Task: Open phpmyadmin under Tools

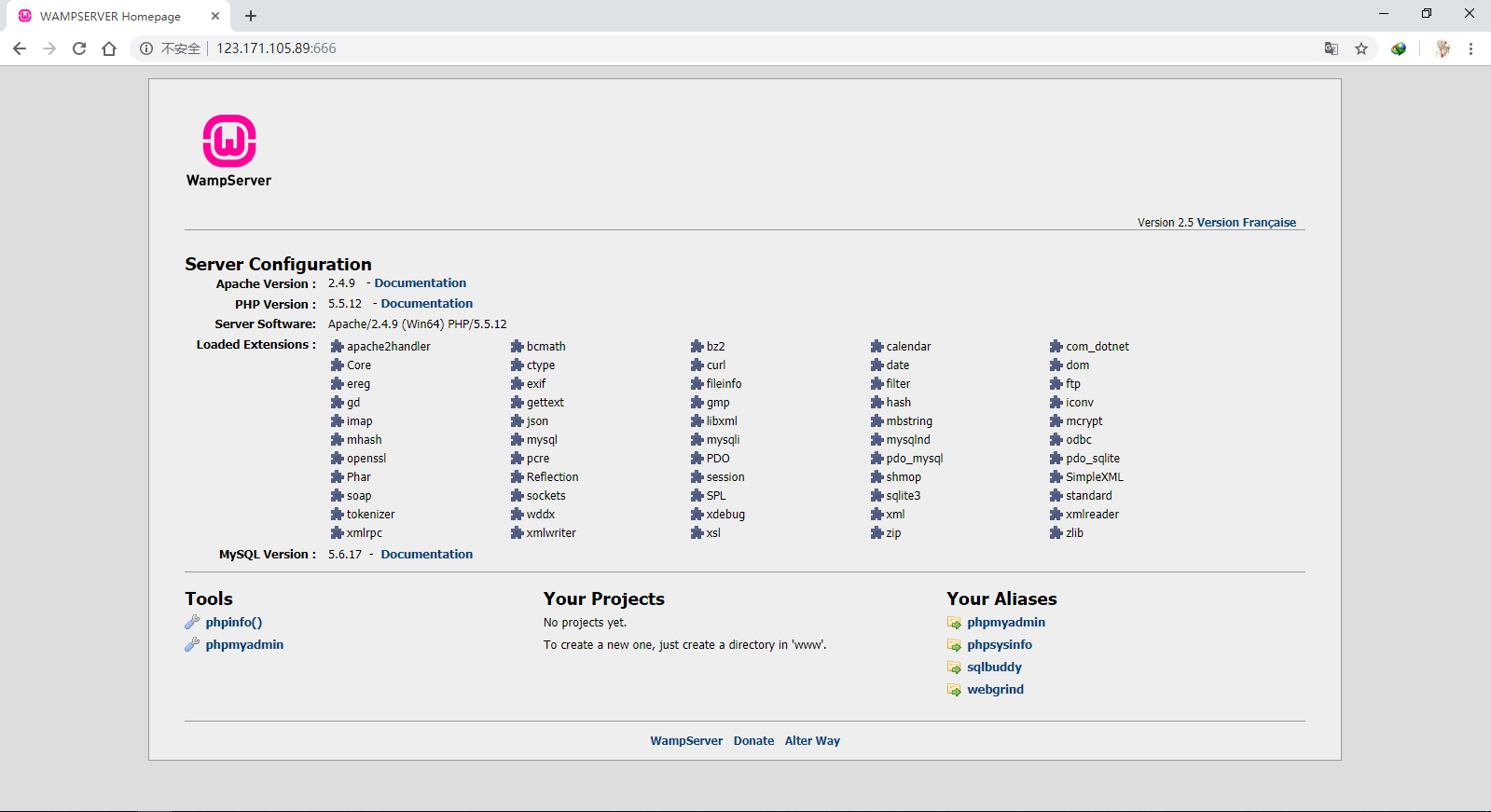Action: click(244, 645)
